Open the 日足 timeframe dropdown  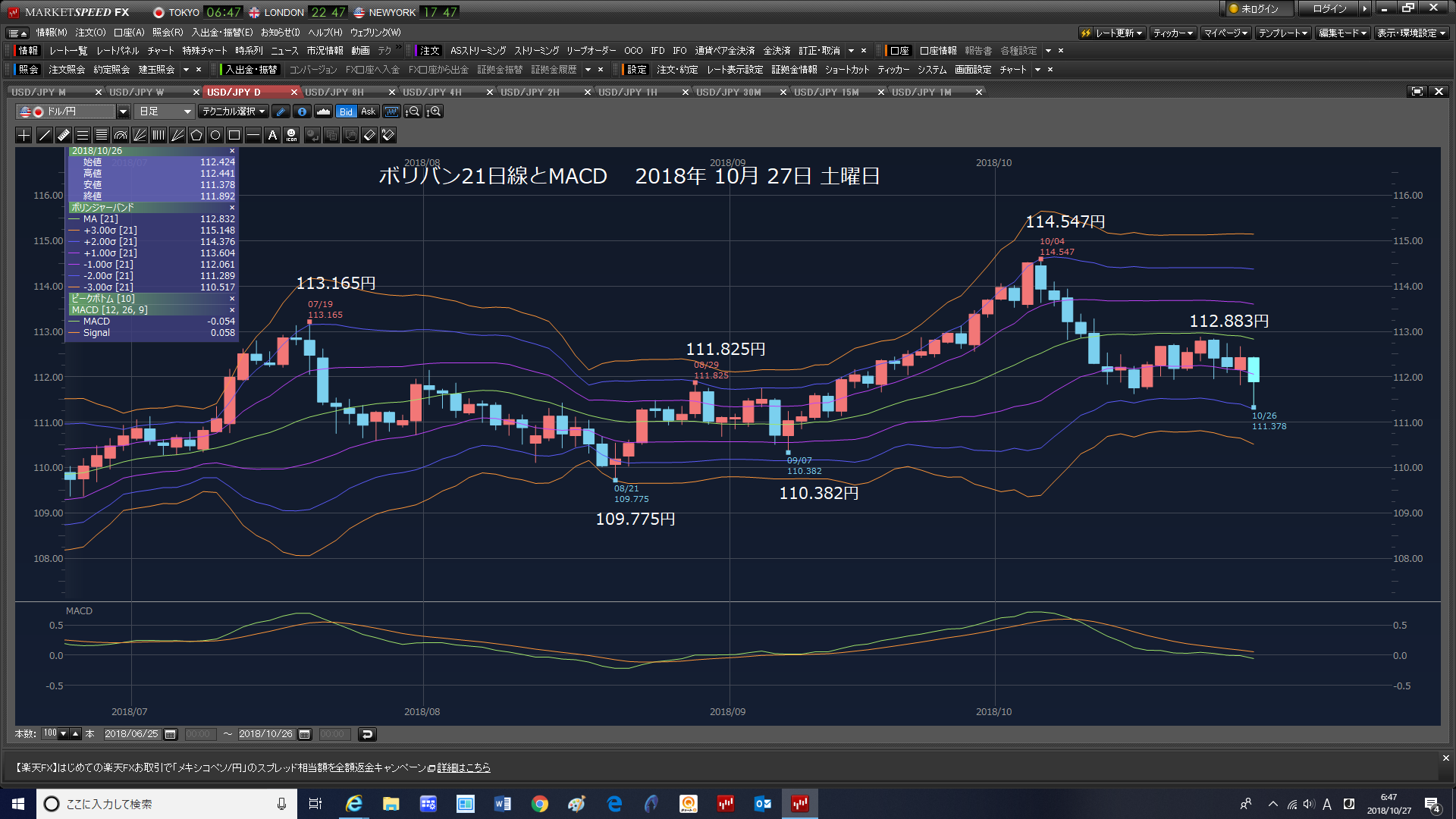(x=165, y=111)
